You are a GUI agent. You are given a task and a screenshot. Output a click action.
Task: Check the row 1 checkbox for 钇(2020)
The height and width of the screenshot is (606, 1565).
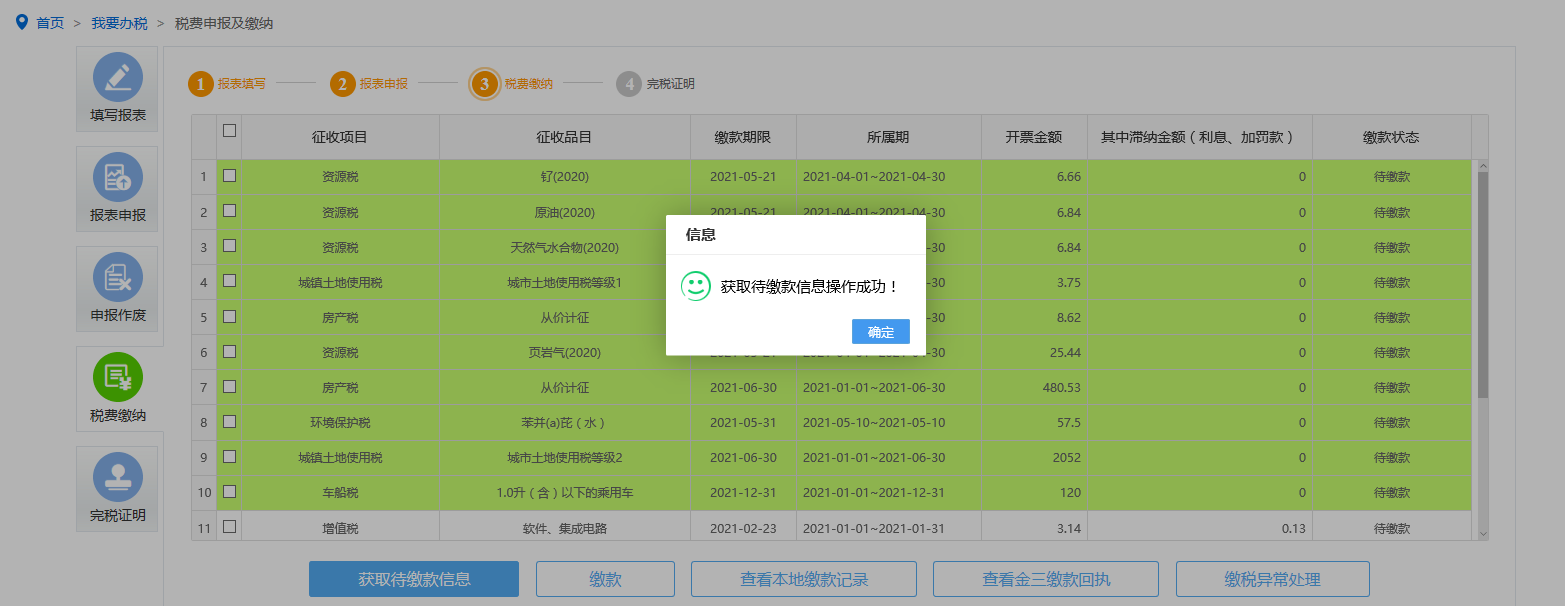tap(229, 175)
